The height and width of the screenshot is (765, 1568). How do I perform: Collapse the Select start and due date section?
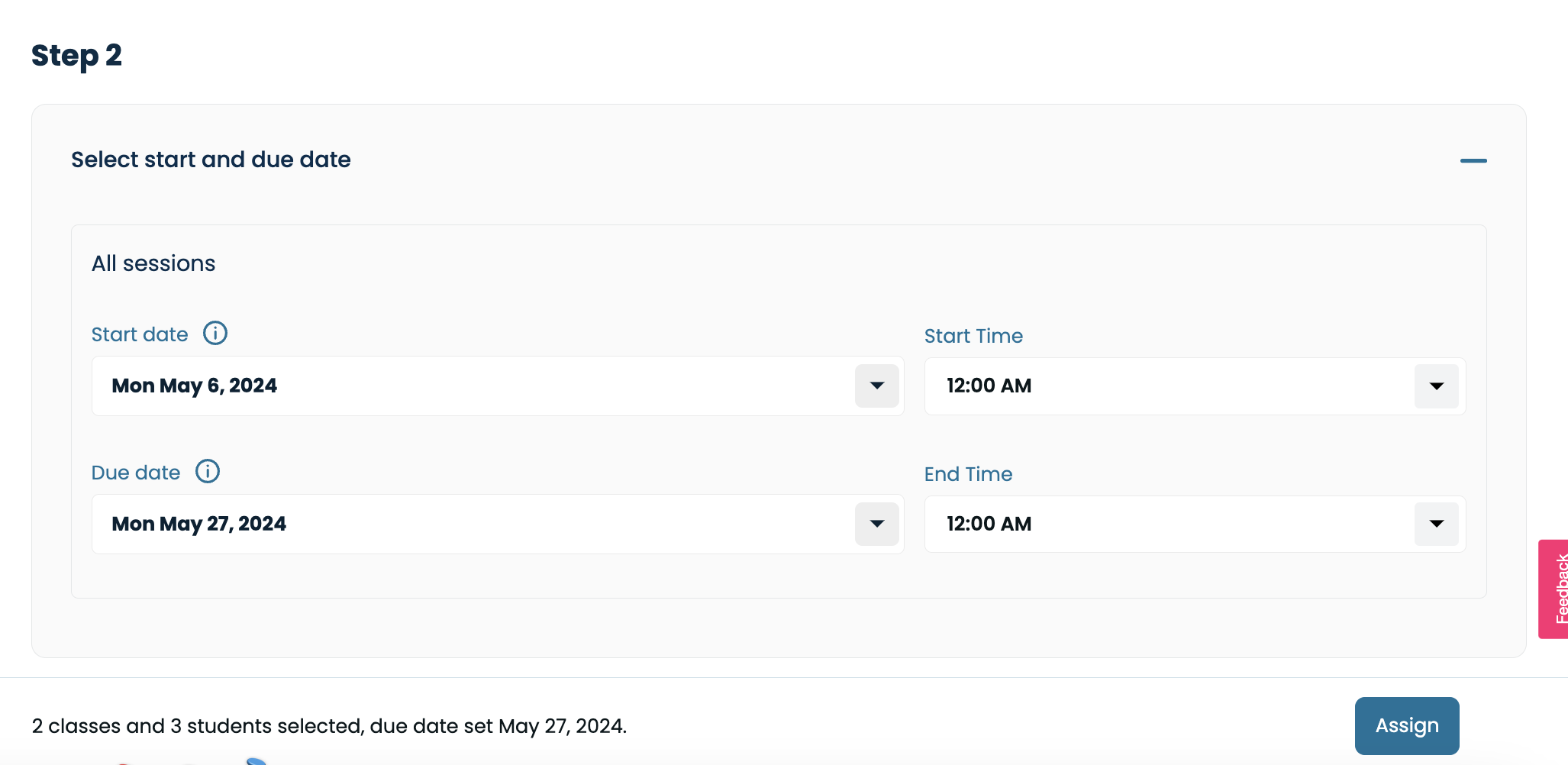tap(1473, 160)
